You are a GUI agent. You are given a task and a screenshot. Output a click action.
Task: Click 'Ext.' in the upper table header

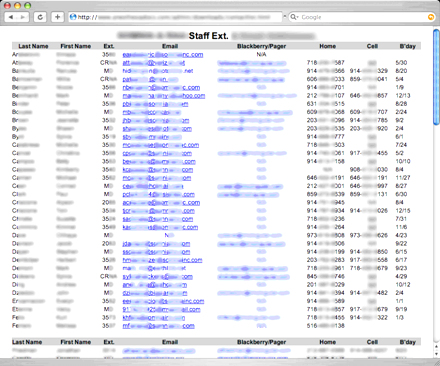tap(109, 46)
